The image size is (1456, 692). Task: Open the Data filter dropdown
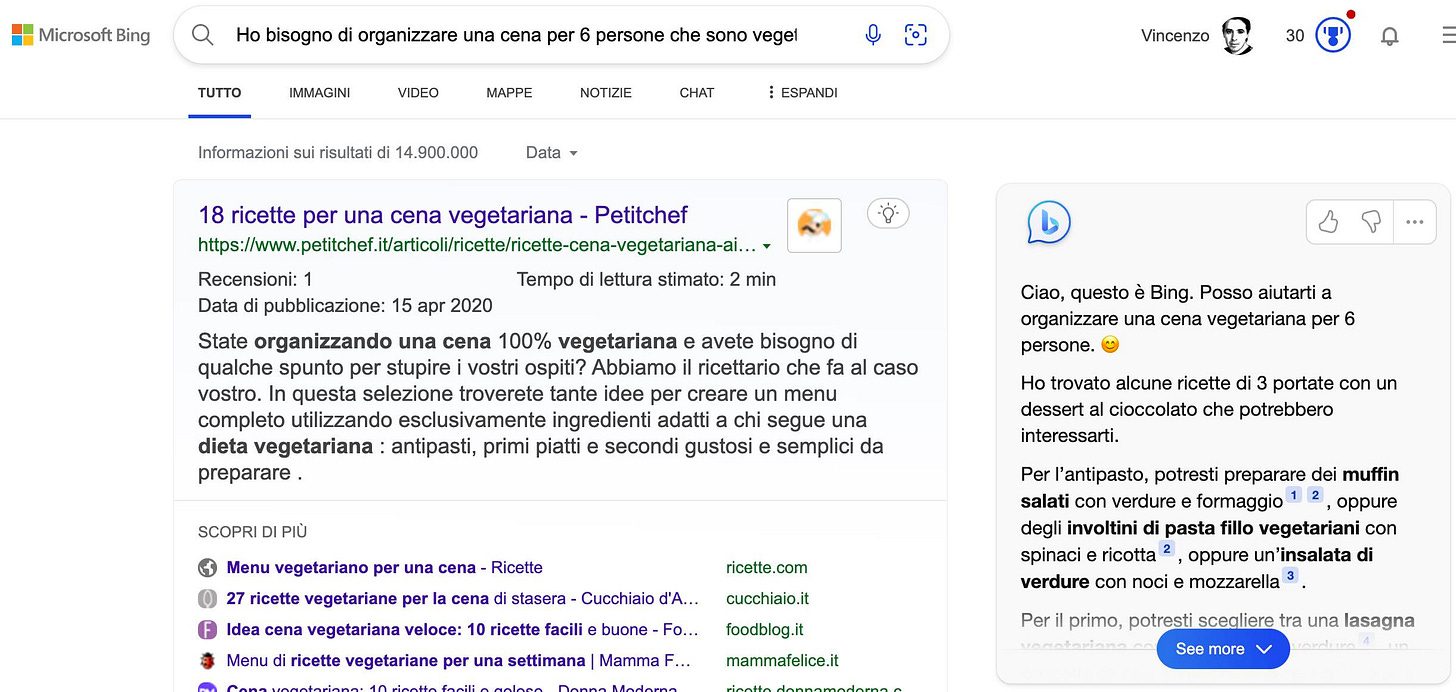coord(552,153)
